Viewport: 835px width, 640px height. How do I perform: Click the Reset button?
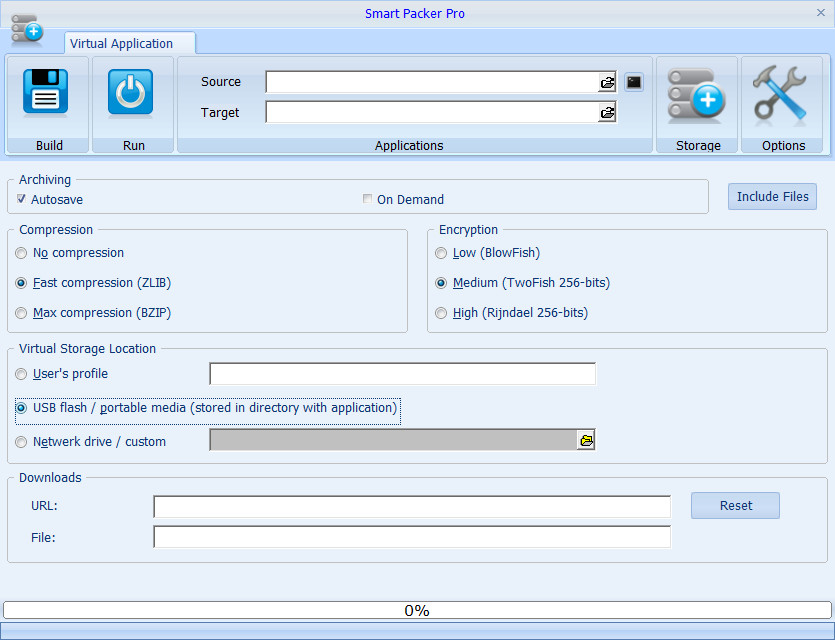tap(735, 505)
